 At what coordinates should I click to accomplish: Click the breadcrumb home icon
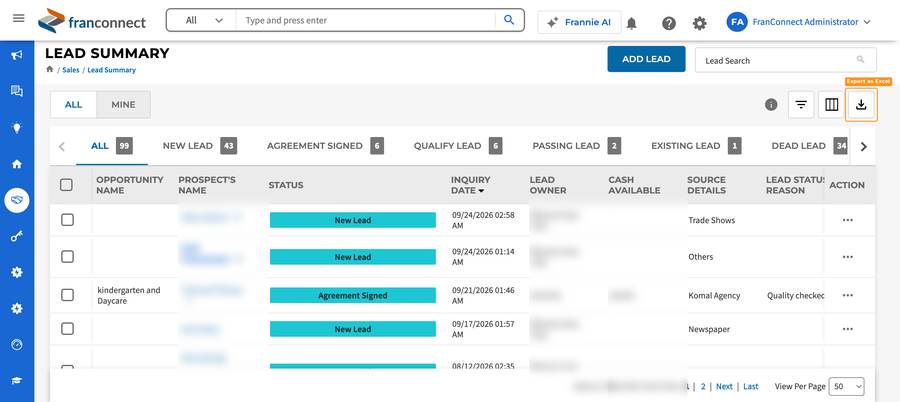tap(49, 69)
